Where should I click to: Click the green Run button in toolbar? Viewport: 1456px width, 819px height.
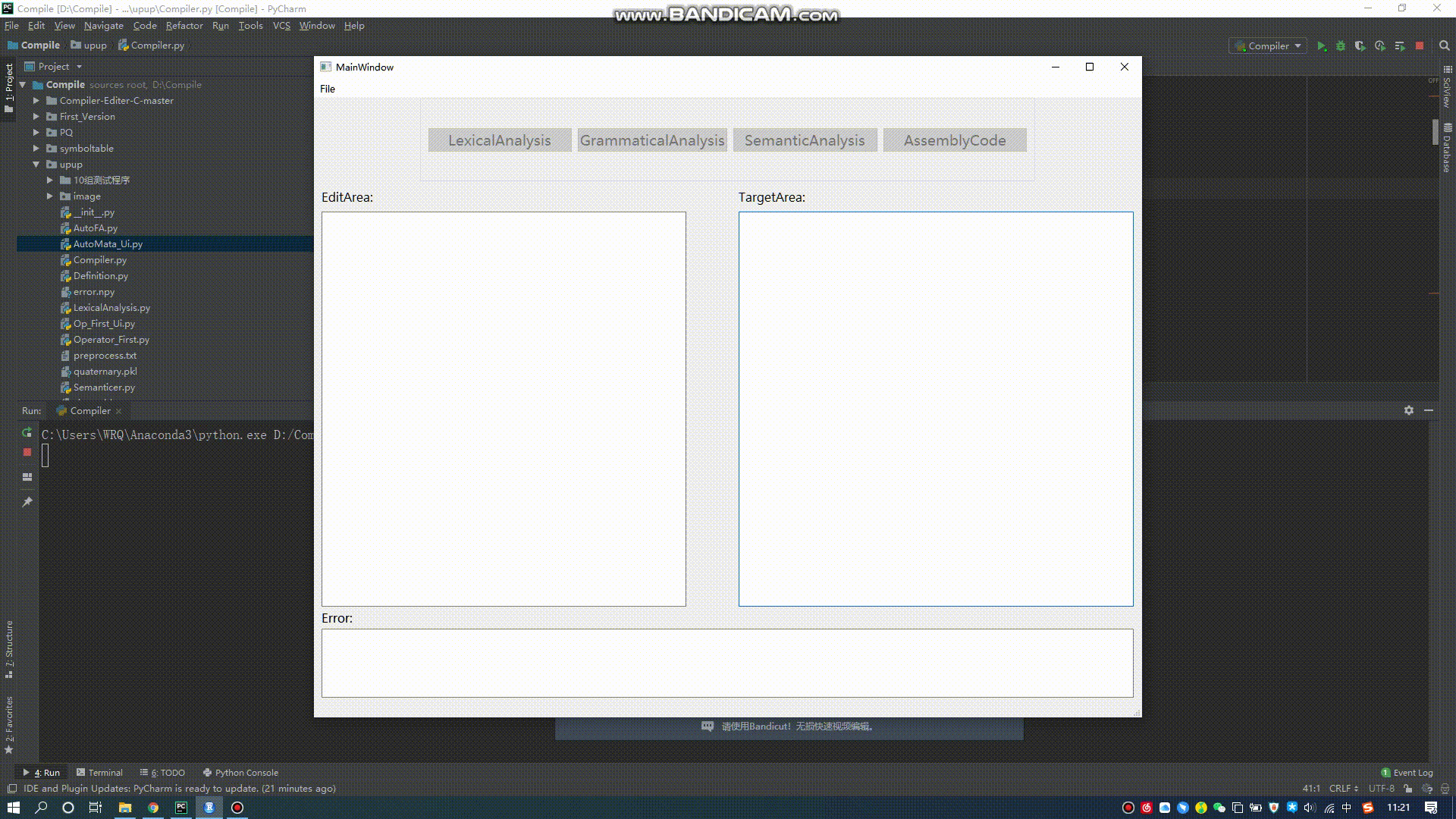click(1321, 46)
